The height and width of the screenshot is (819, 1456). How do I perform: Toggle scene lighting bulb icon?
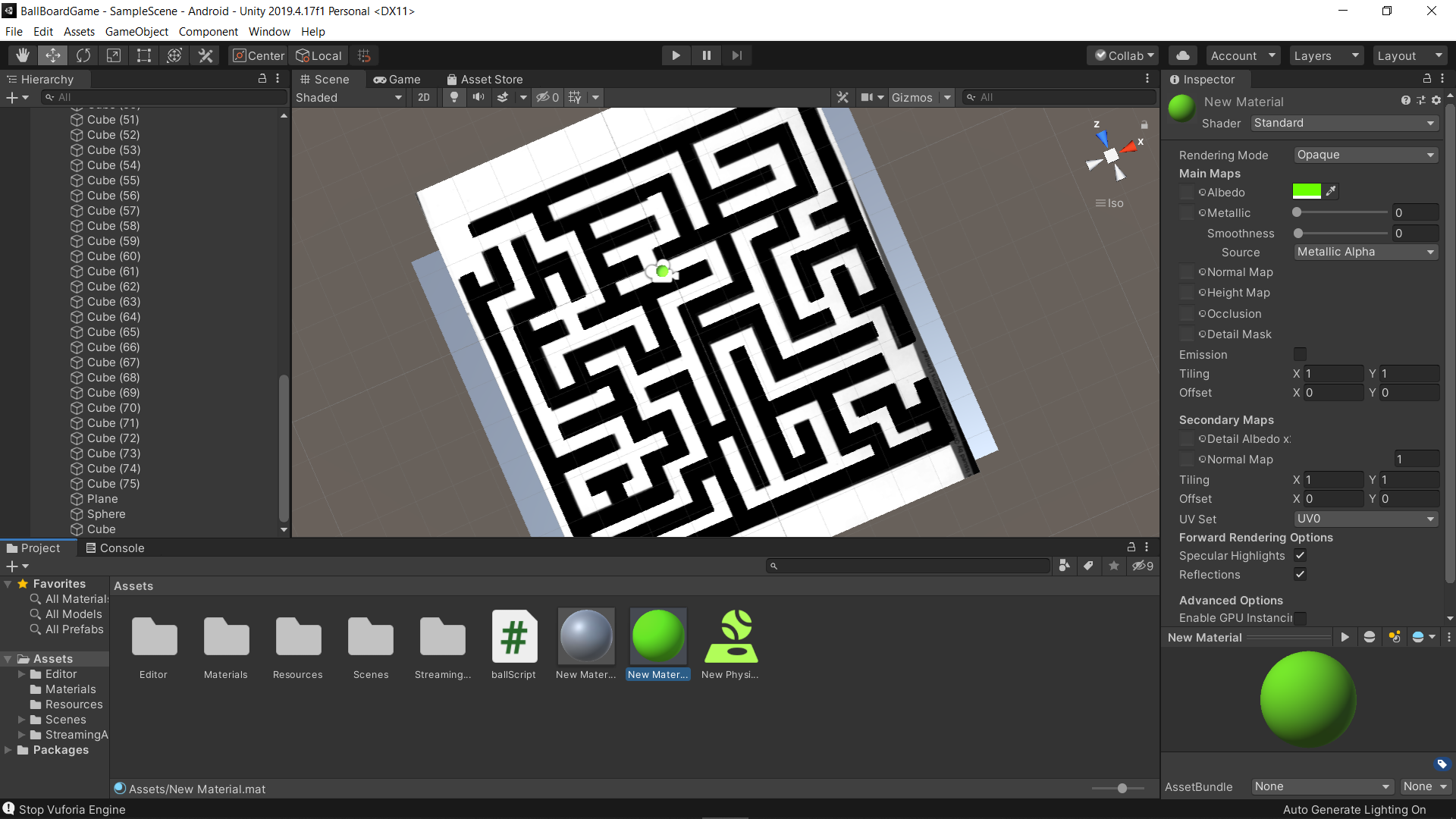[453, 97]
